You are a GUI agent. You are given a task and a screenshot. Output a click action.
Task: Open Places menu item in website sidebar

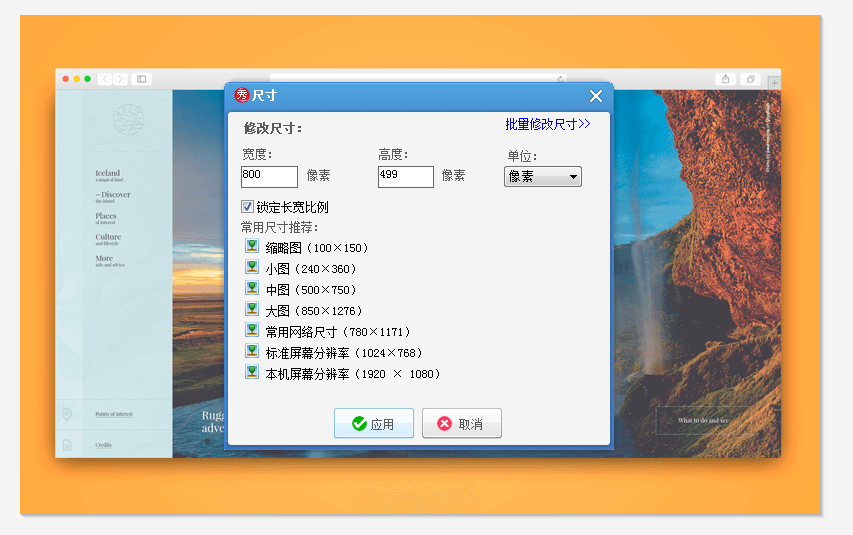[x=106, y=218]
